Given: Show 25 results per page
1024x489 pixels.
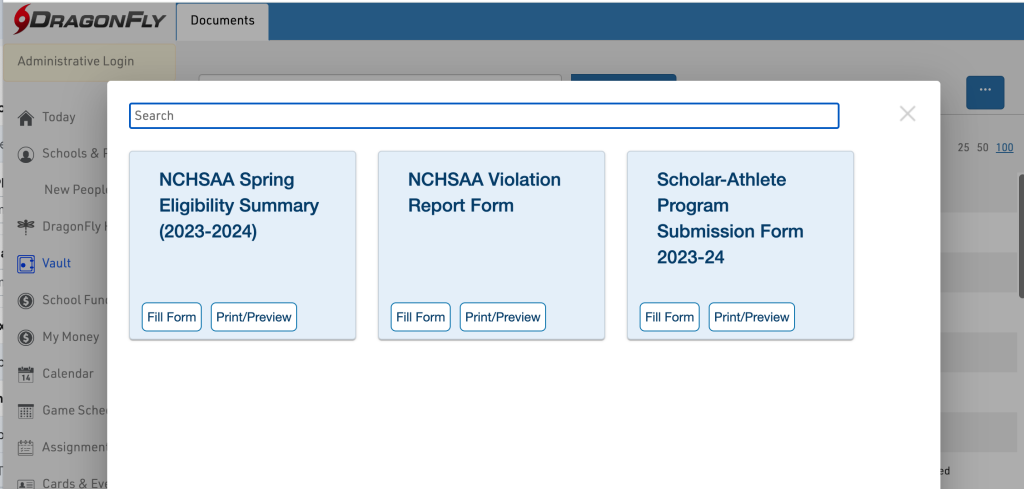Looking at the screenshot, I should click(x=964, y=148).
